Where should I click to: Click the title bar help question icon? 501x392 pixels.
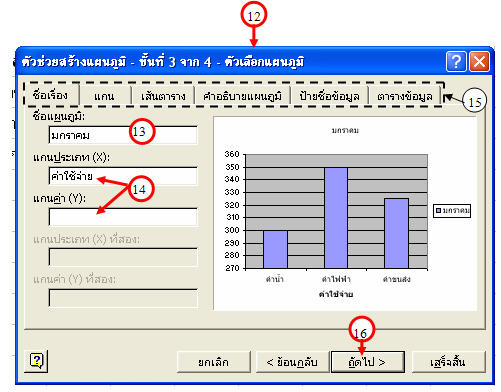pos(456,62)
